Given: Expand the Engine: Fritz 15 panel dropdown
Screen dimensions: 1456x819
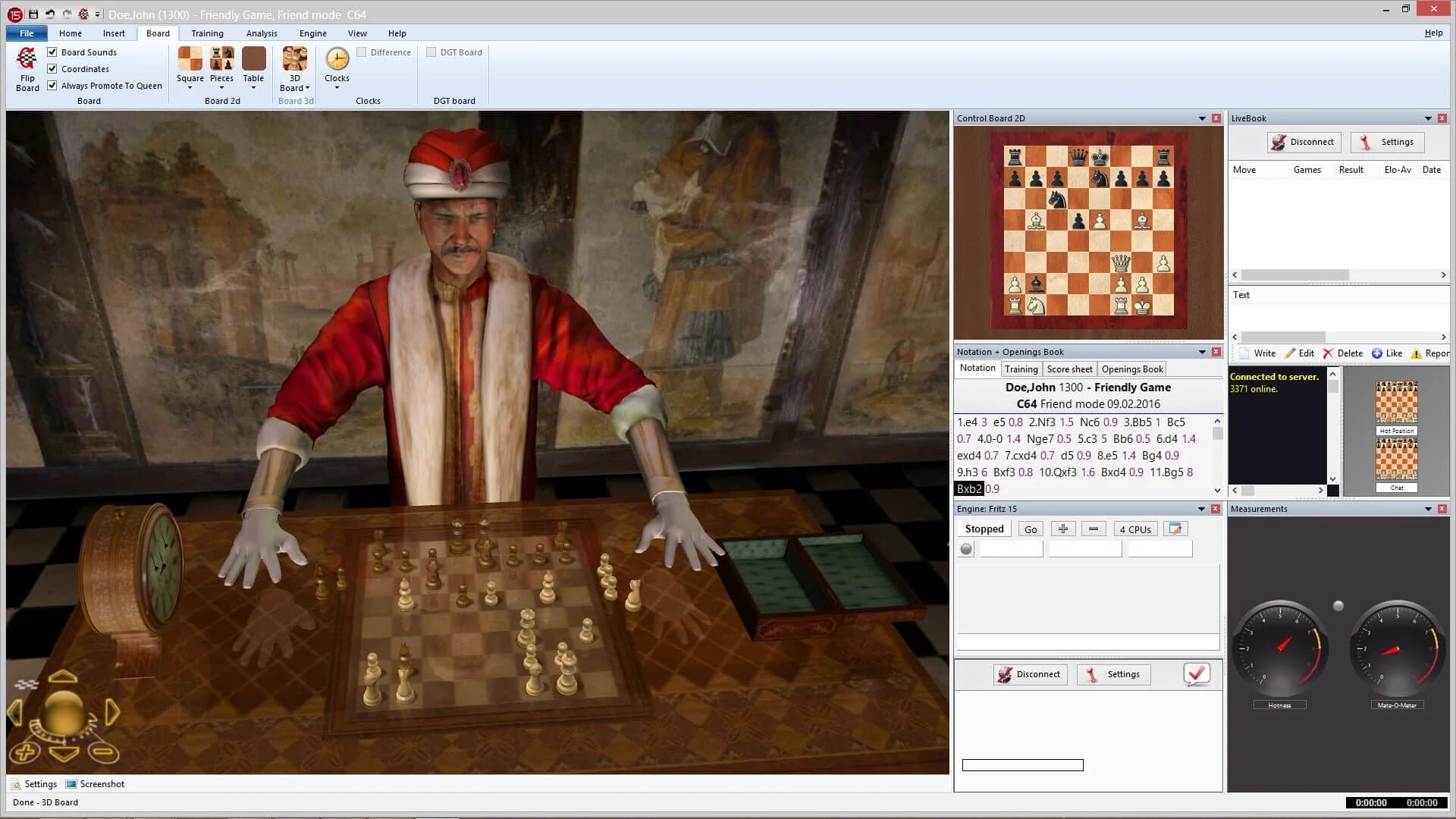Looking at the screenshot, I should click(x=1200, y=508).
